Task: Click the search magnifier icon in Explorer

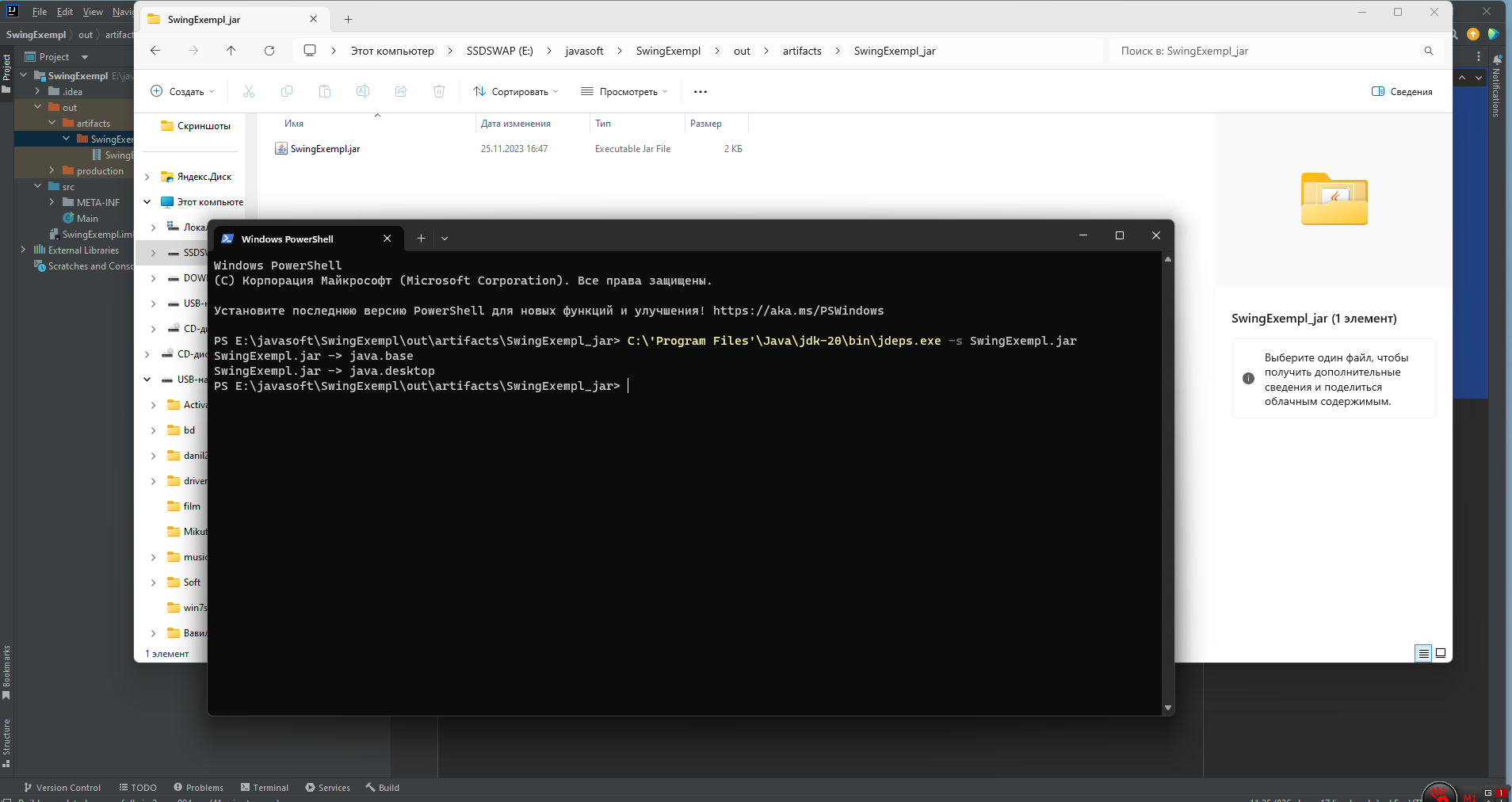Action: tap(1429, 51)
